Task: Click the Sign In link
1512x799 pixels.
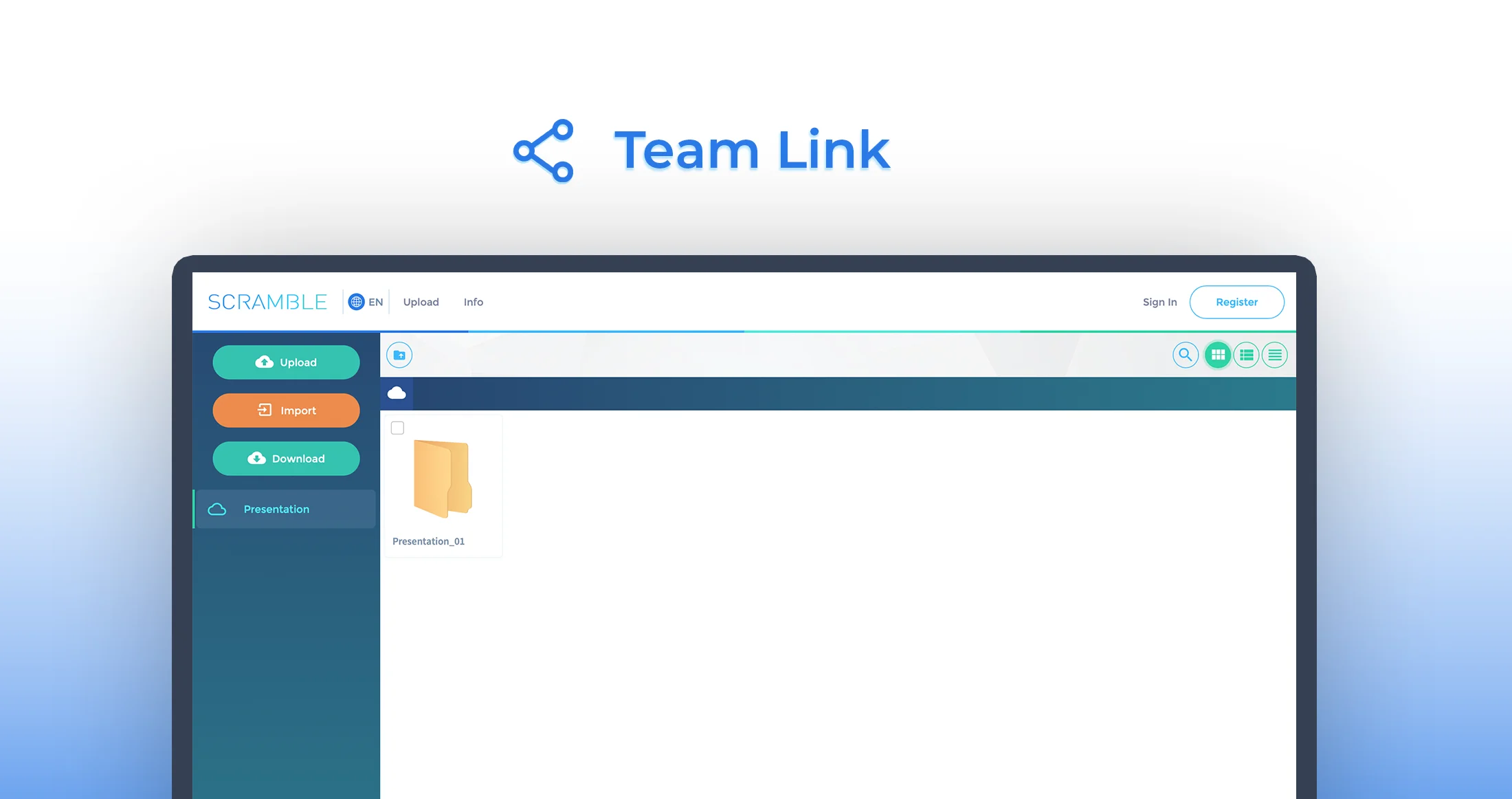Action: [1159, 302]
